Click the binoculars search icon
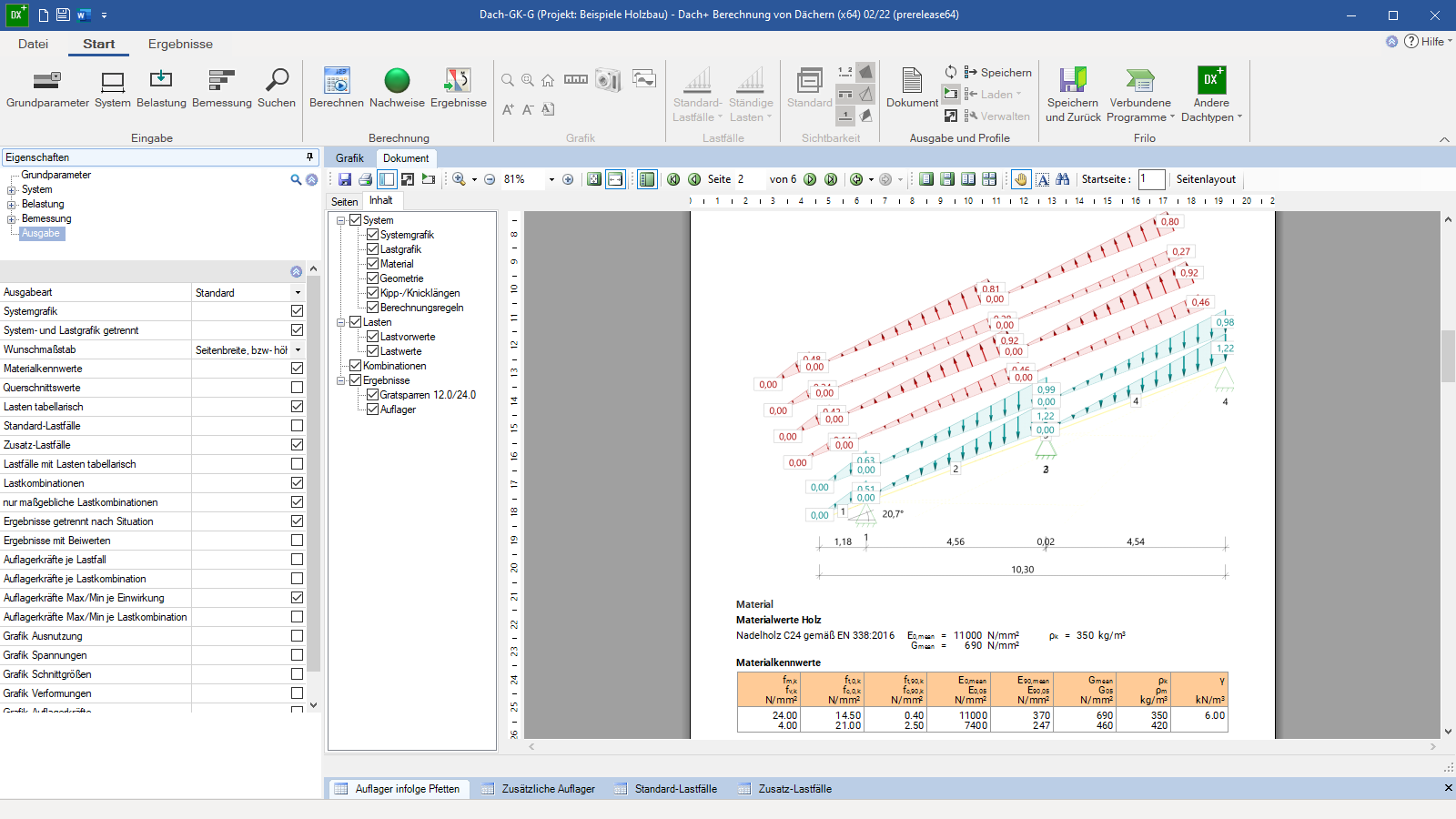 (1063, 179)
